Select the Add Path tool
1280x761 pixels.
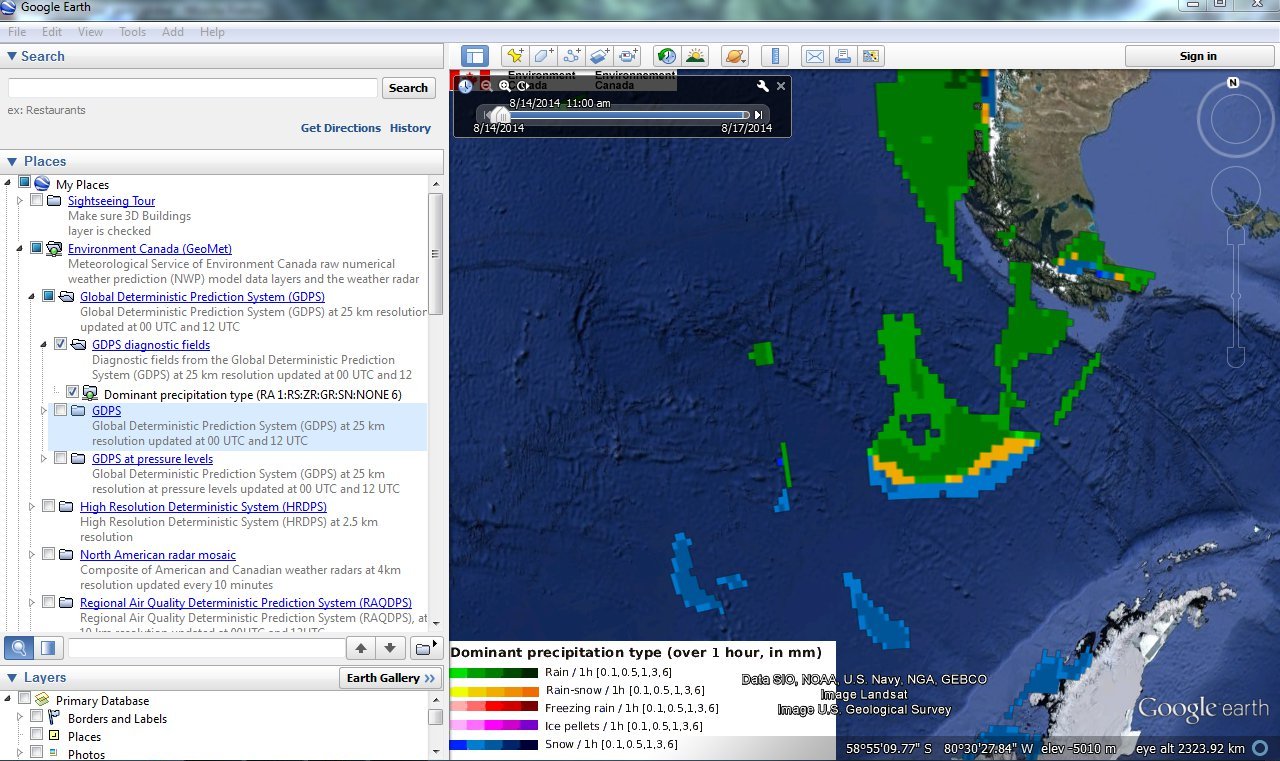(x=572, y=56)
